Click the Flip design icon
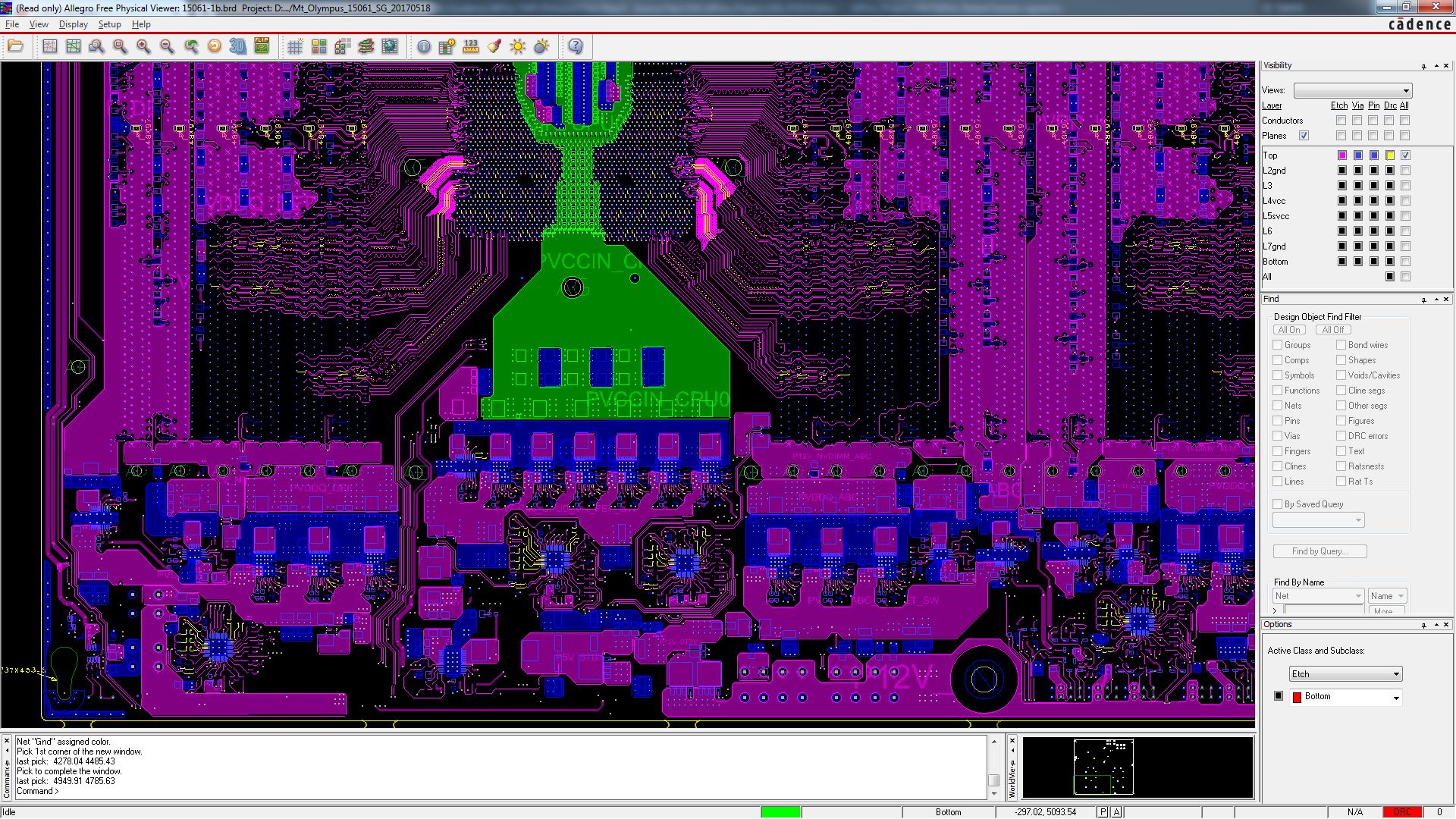This screenshot has height=819, width=1456. pyautogui.click(x=262, y=47)
